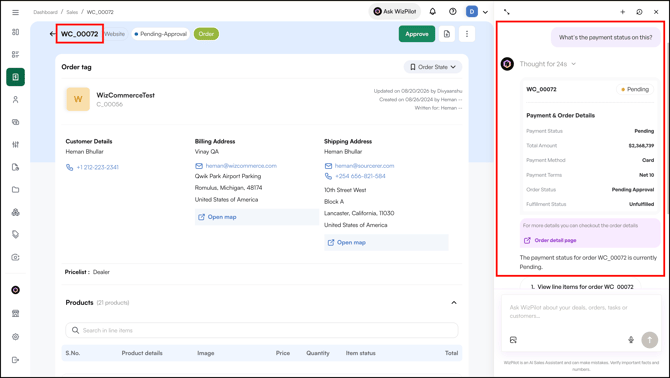Click the document download icon next to Approve
This screenshot has height=378, width=670.
[x=447, y=34]
